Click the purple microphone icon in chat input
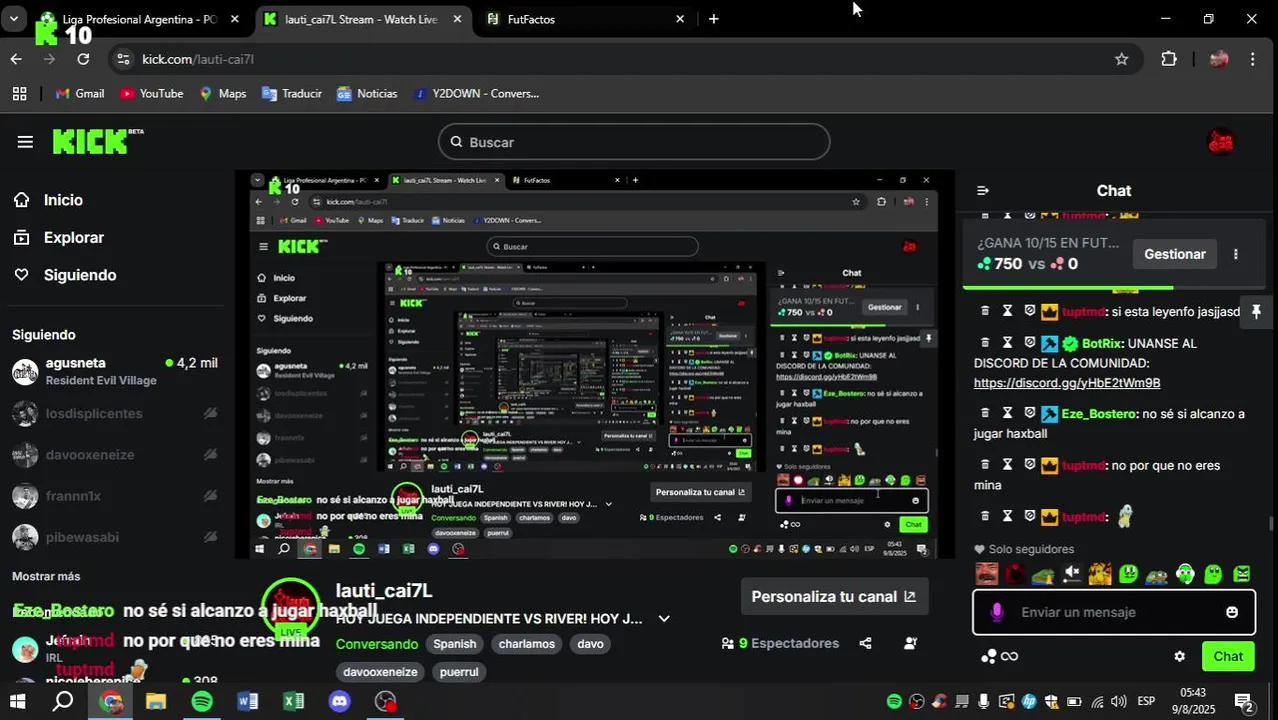Viewport: 1278px width, 720px height. [x=996, y=612]
